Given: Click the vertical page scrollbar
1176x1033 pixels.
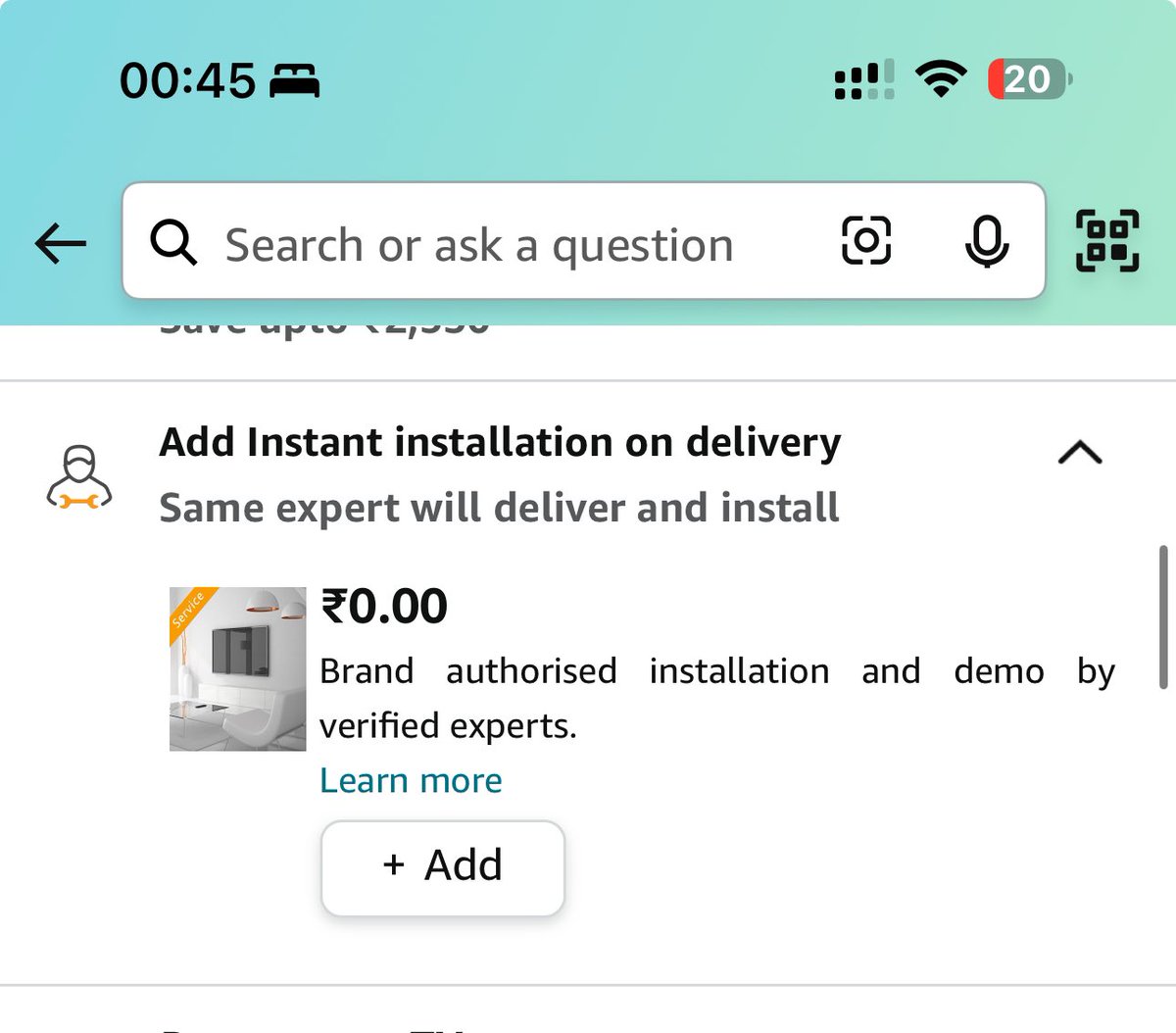Looking at the screenshot, I should click(x=1162, y=617).
